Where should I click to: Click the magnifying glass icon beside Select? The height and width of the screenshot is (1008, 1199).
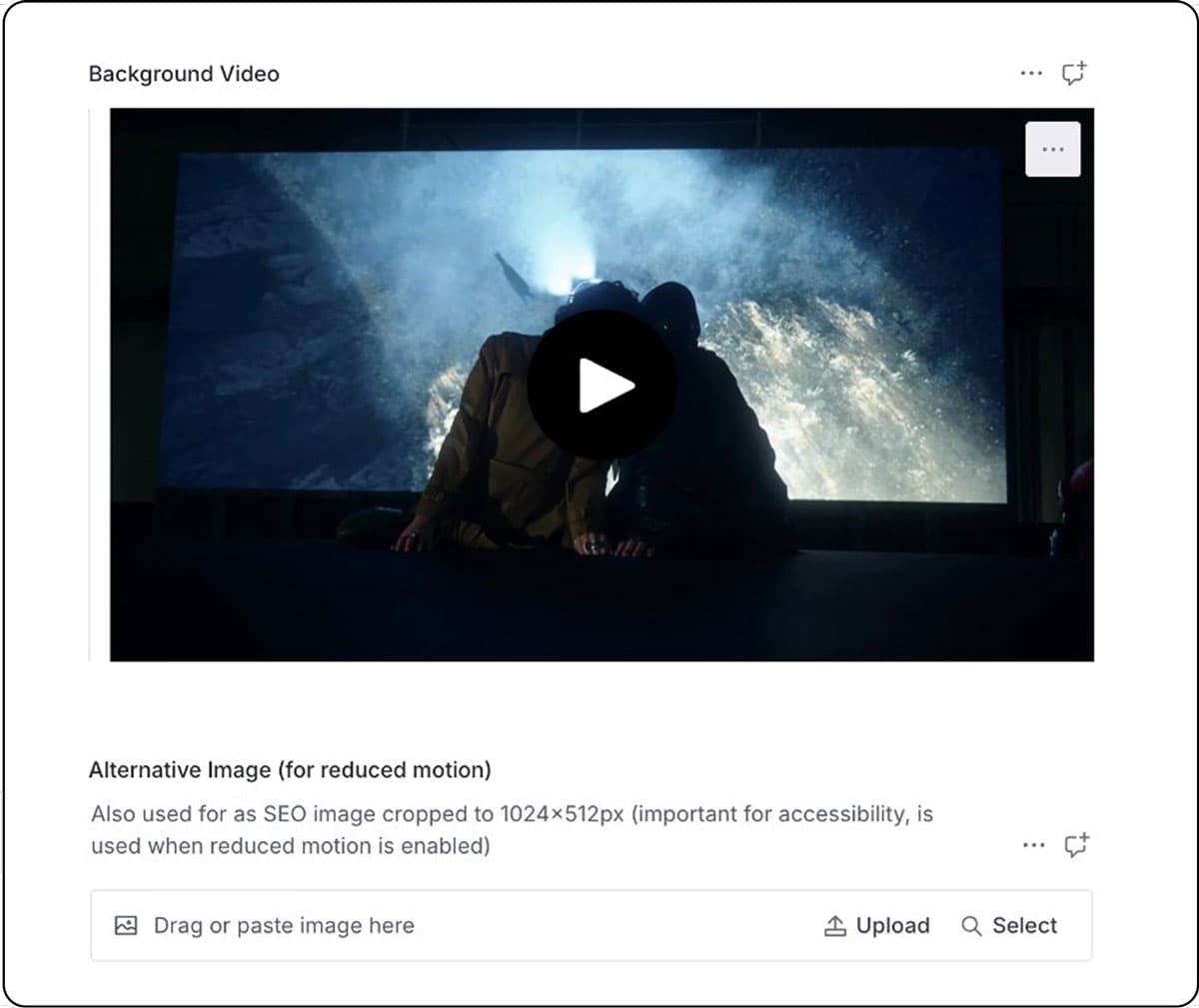(970, 926)
